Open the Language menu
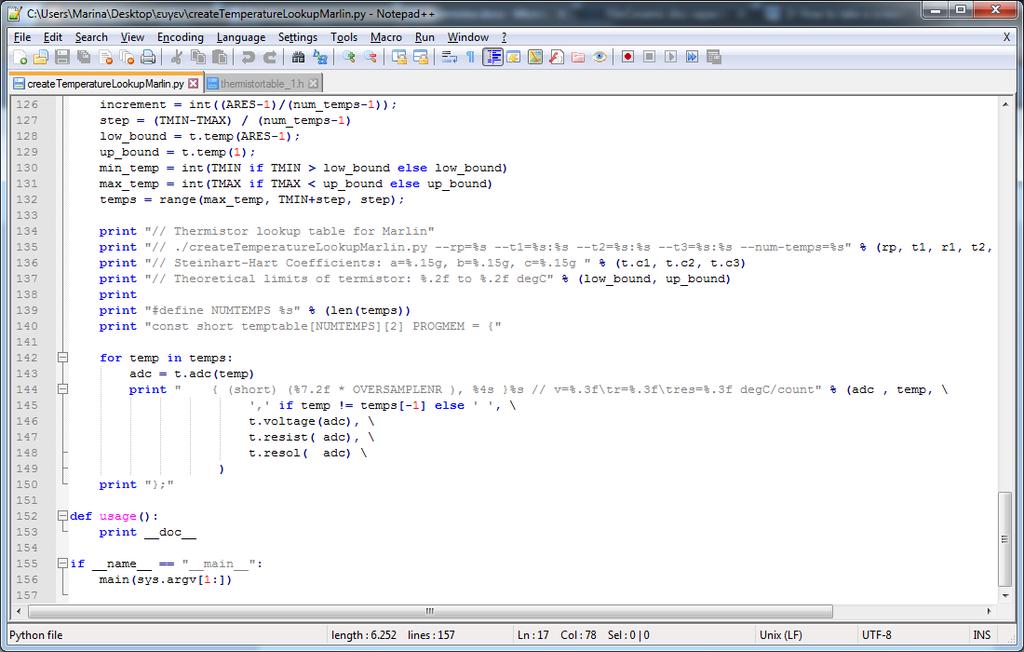Viewport: 1024px width, 652px height. (241, 37)
